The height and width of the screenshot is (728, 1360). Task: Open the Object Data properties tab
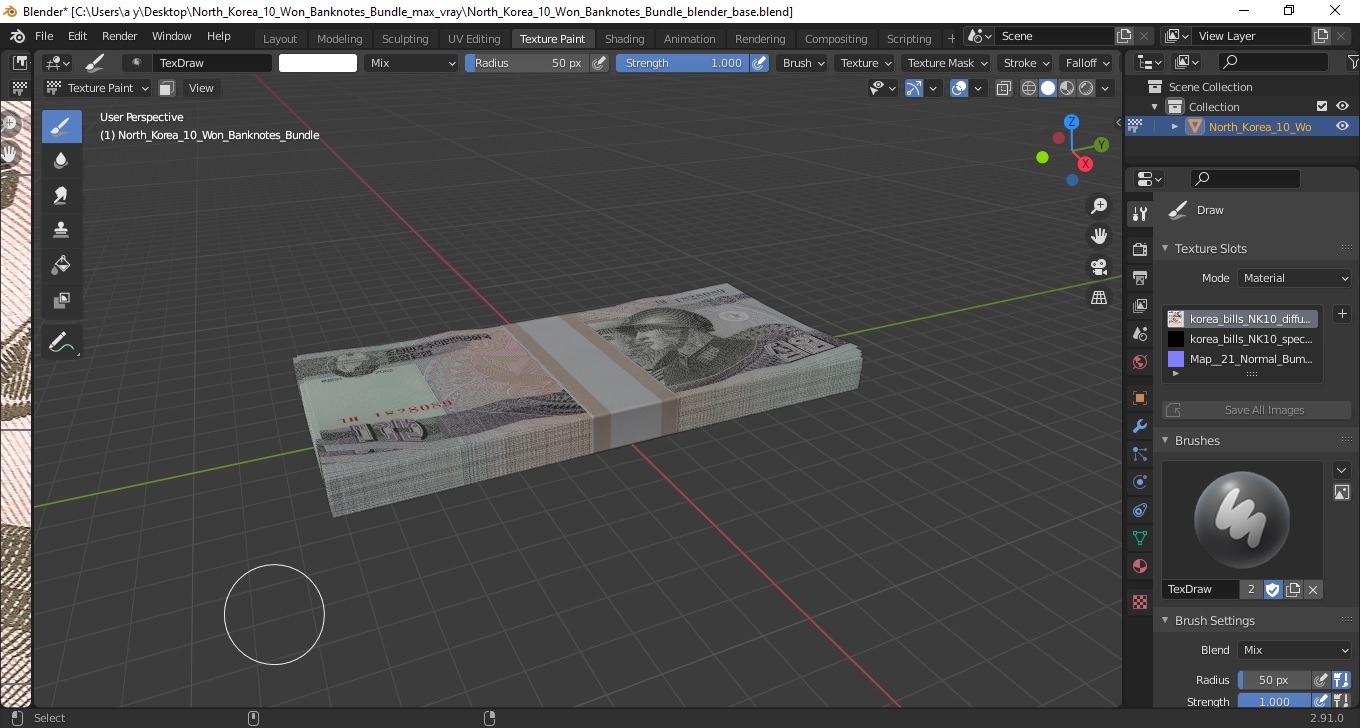(x=1139, y=538)
